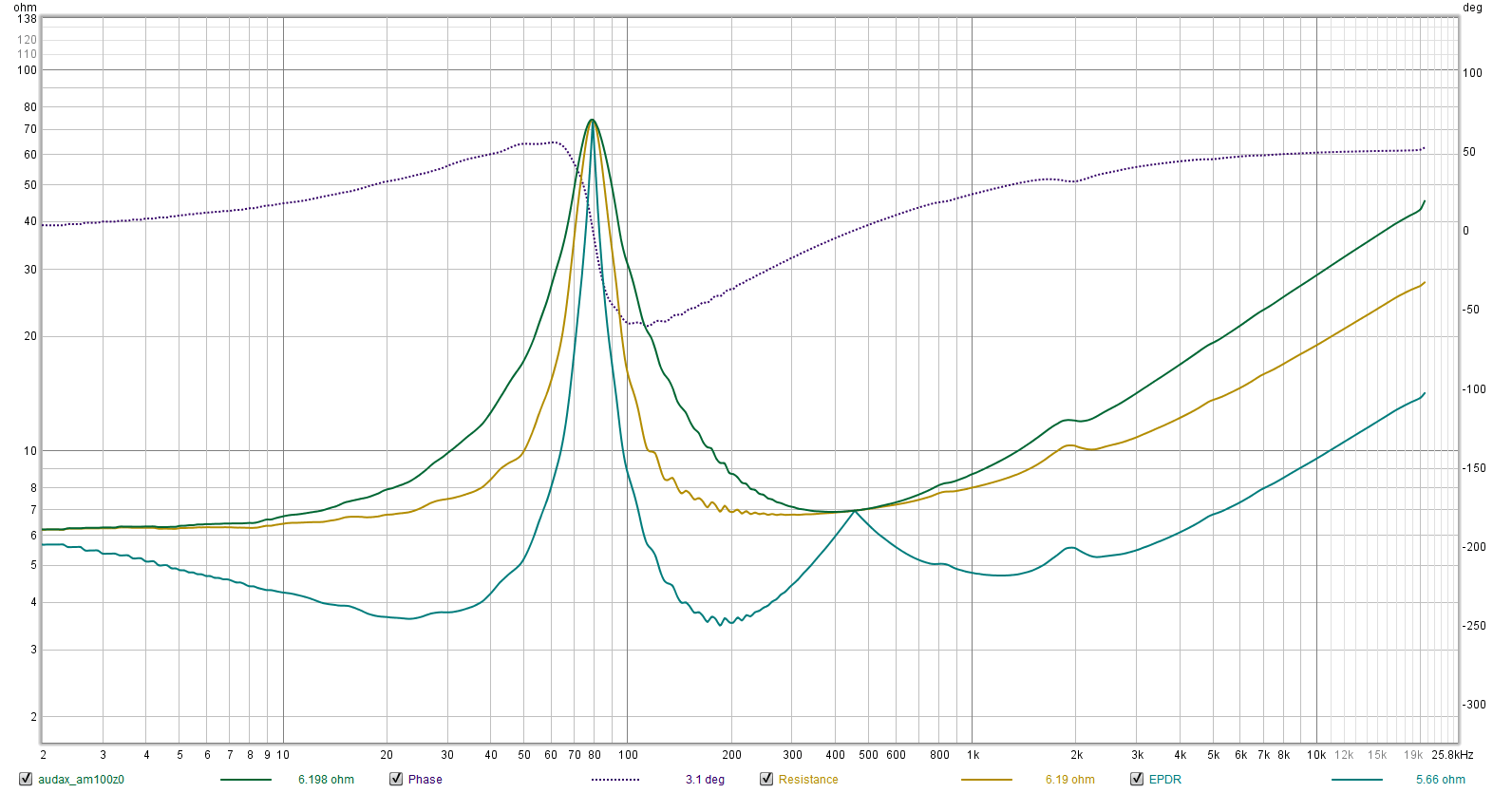The width and height of the screenshot is (1512, 793).
Task: Click the 20 label on ohm axis
Action: (x=30, y=336)
